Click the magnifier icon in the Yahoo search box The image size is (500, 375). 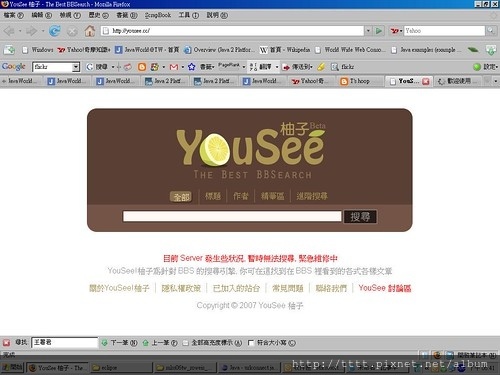(490, 31)
